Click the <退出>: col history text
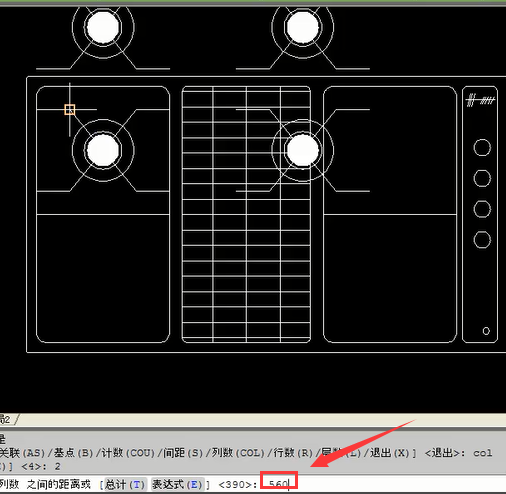The width and height of the screenshot is (506, 494). (x=458, y=453)
